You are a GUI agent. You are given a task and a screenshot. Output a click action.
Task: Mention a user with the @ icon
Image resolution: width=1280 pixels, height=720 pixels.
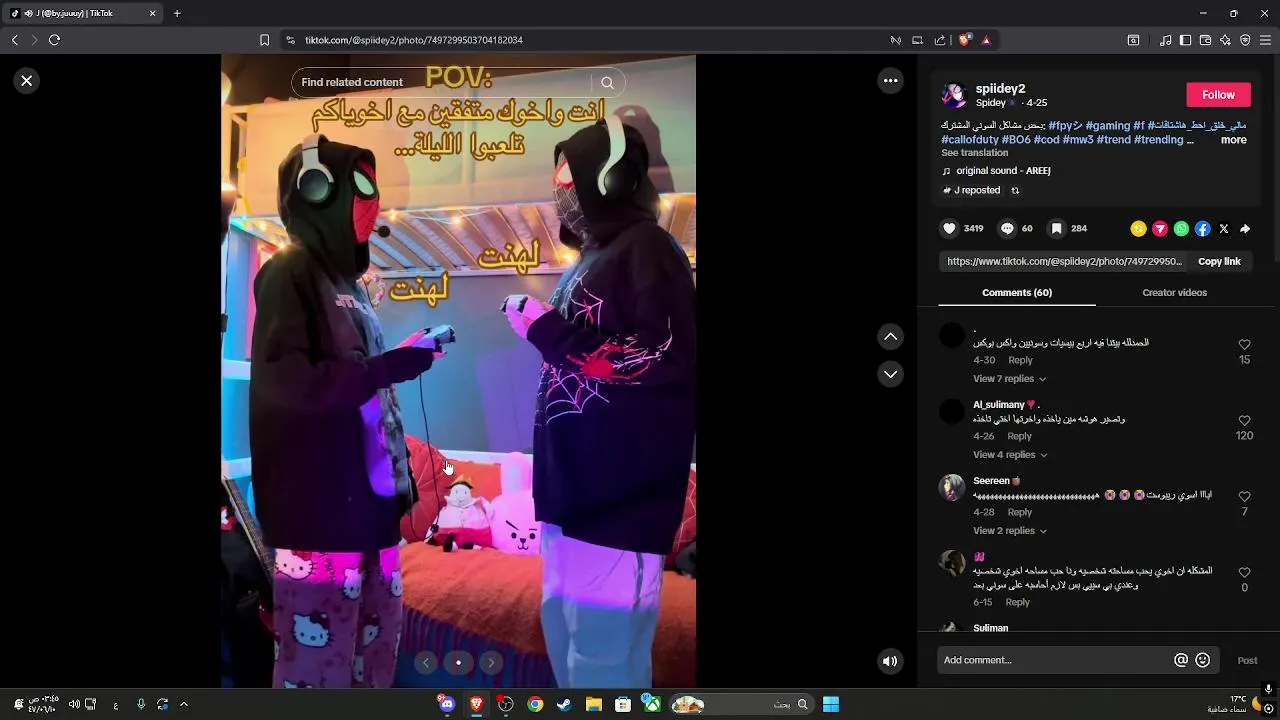pyautogui.click(x=1181, y=660)
